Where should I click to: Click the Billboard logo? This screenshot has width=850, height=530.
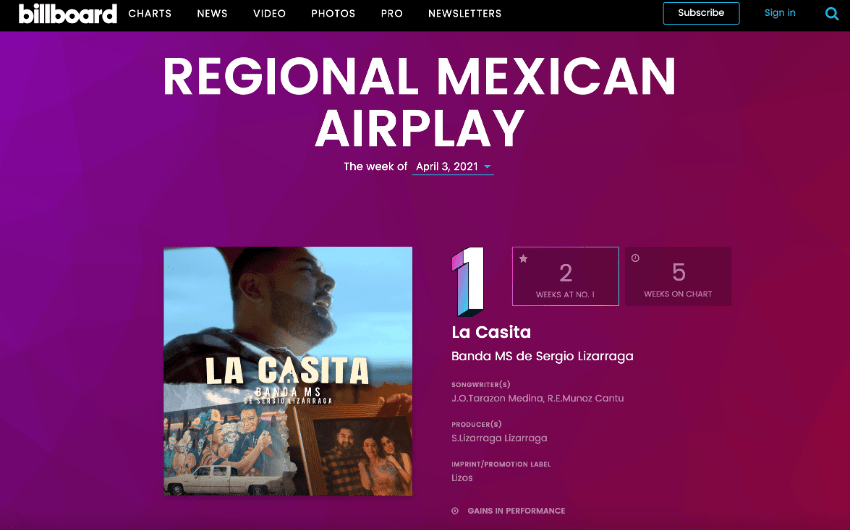pos(68,14)
